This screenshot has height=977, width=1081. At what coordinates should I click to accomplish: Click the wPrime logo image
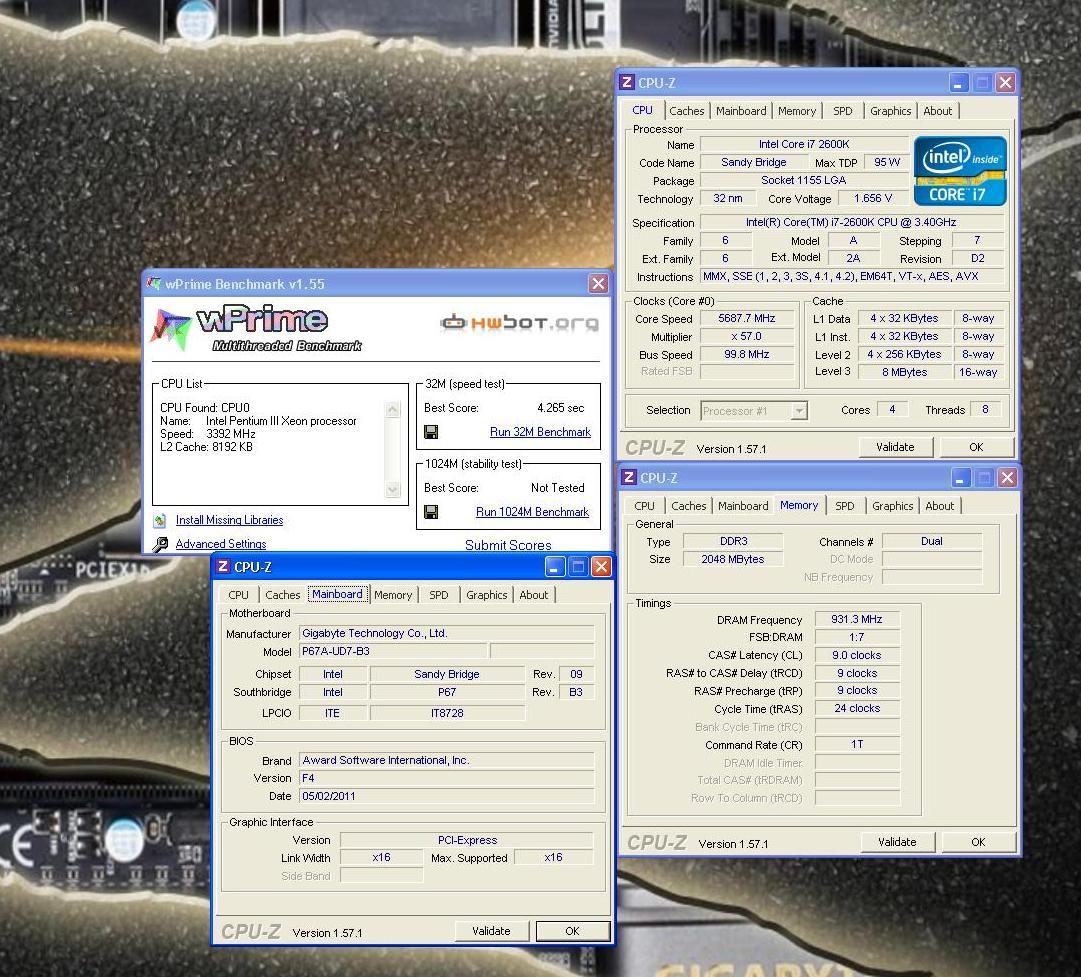point(256,328)
